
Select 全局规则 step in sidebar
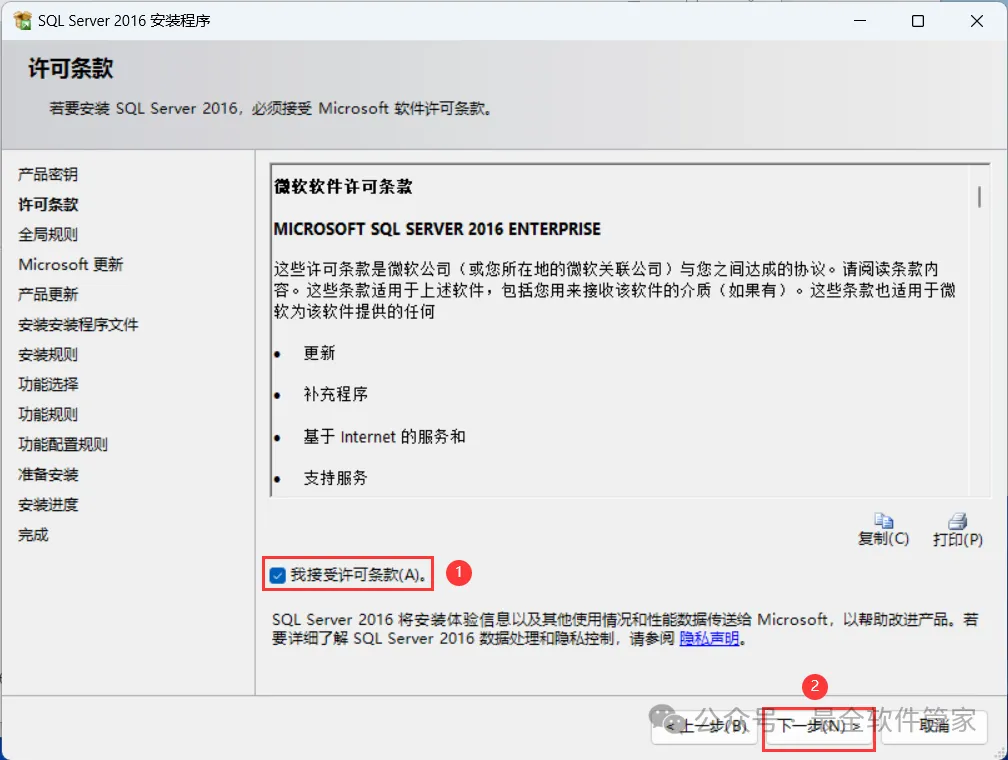48,235
